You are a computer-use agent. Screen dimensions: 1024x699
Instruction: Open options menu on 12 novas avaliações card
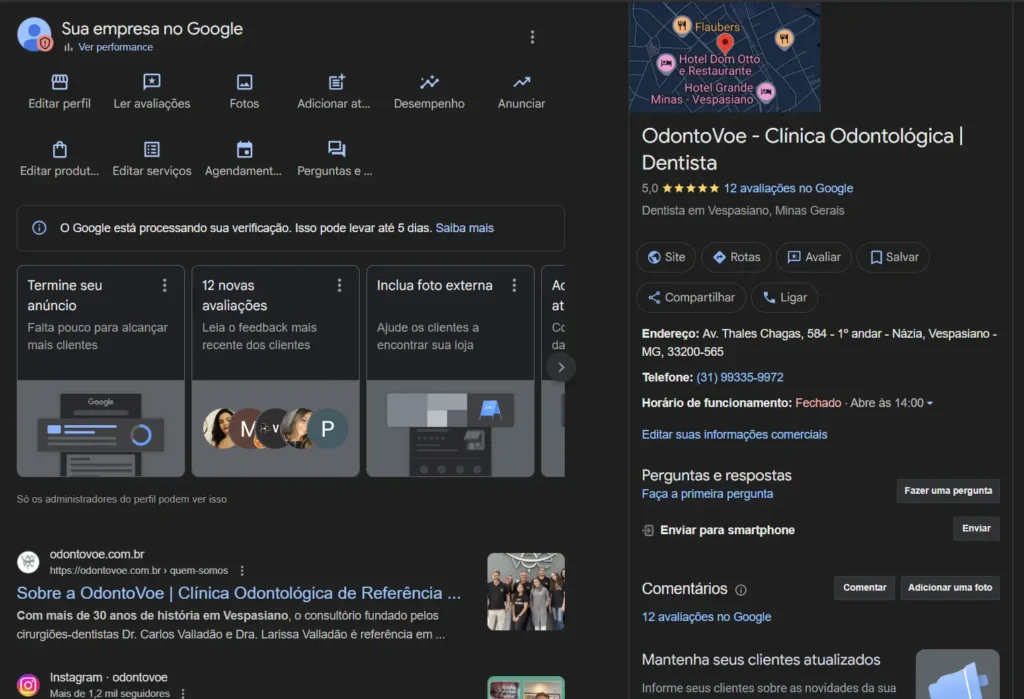[x=339, y=285]
